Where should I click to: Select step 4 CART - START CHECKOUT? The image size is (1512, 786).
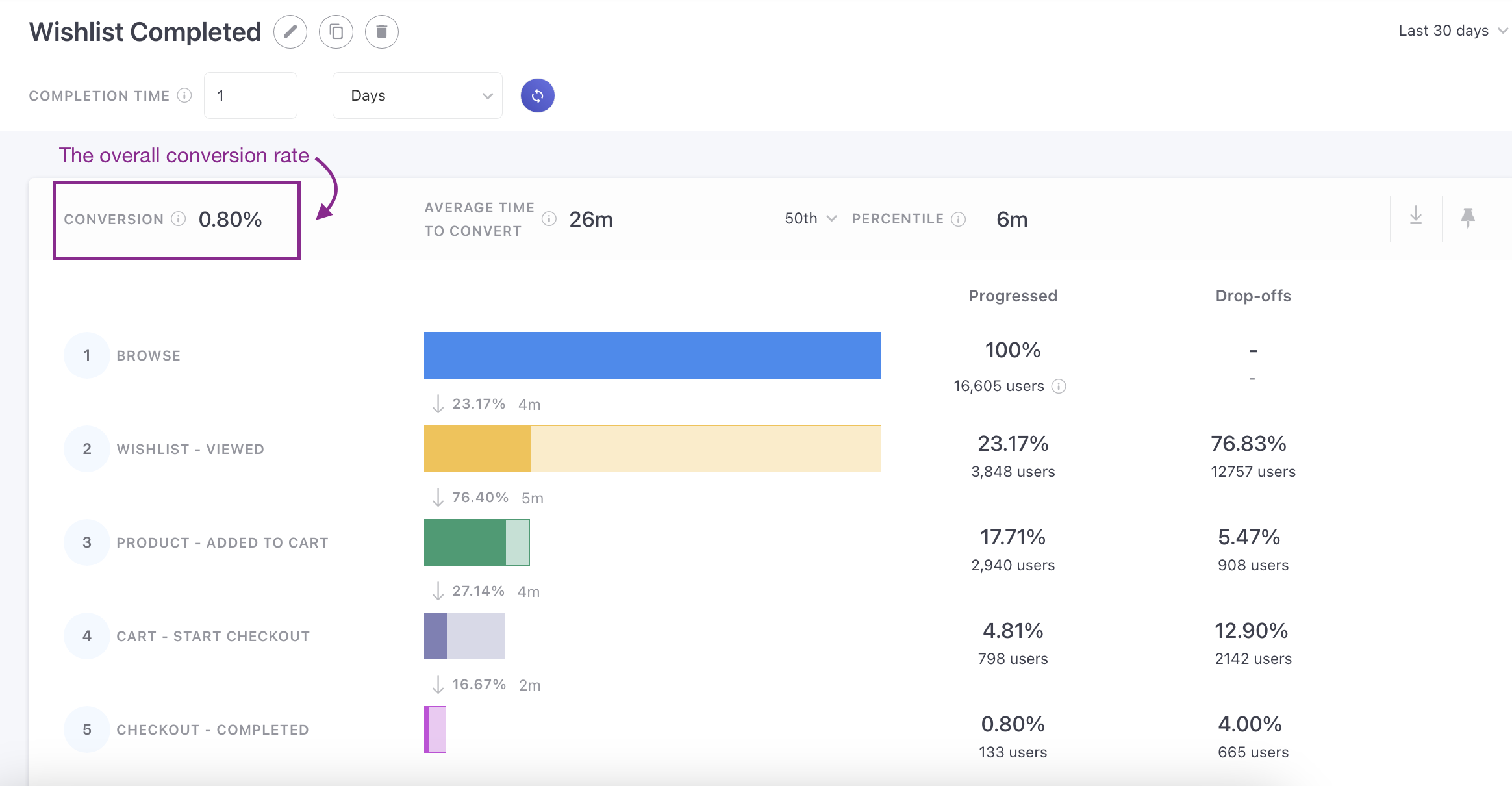point(213,637)
